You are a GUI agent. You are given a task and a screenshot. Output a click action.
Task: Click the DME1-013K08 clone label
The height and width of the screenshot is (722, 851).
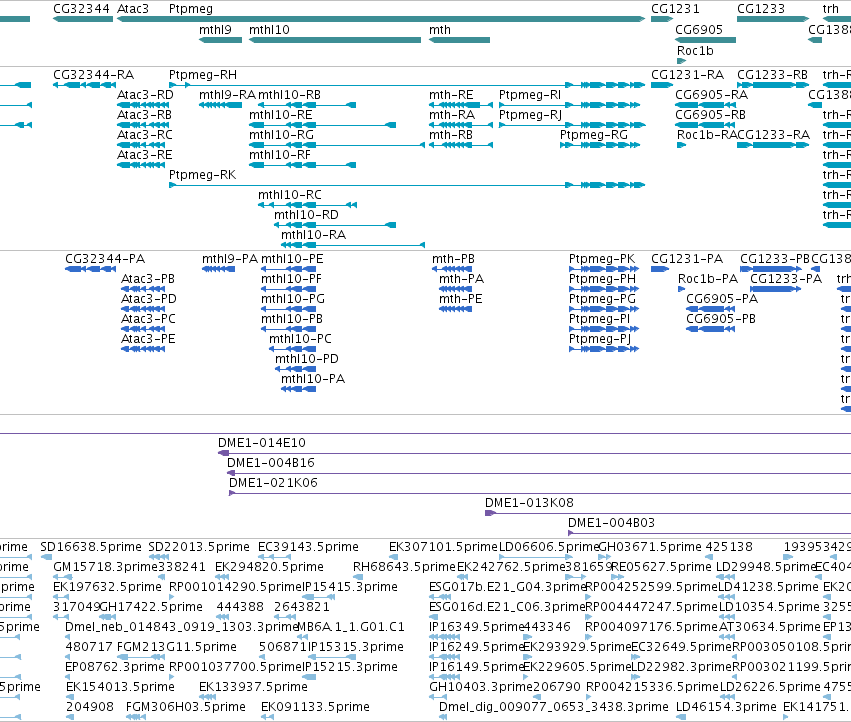[529, 503]
